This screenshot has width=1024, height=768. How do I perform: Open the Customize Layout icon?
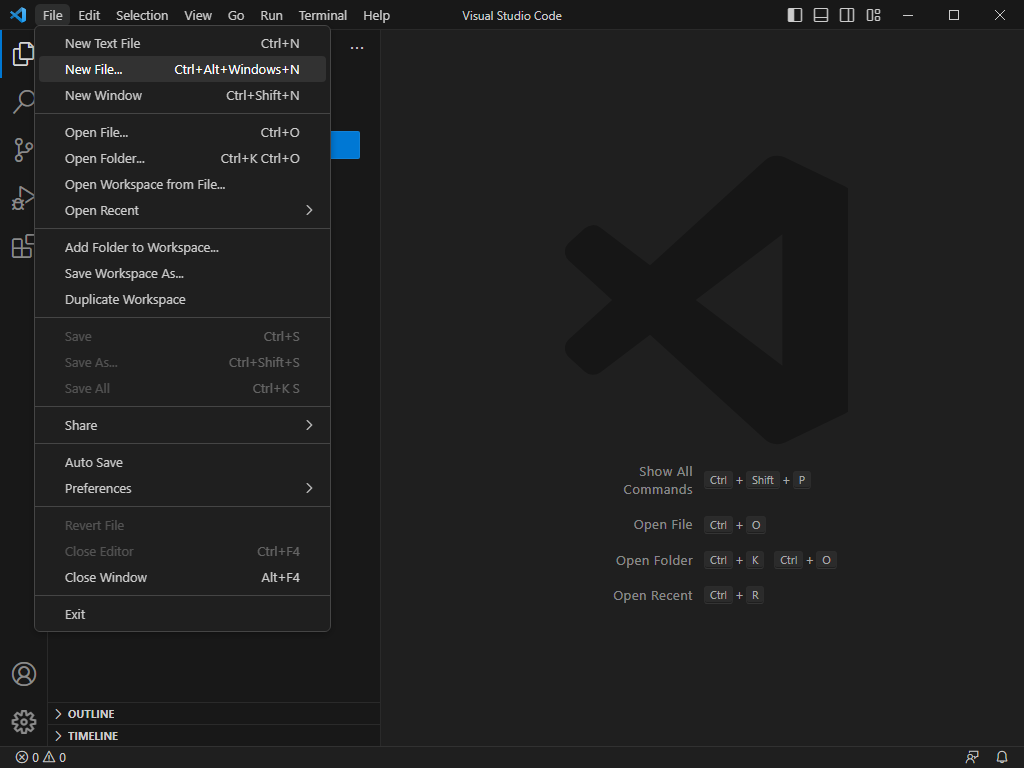click(x=873, y=15)
